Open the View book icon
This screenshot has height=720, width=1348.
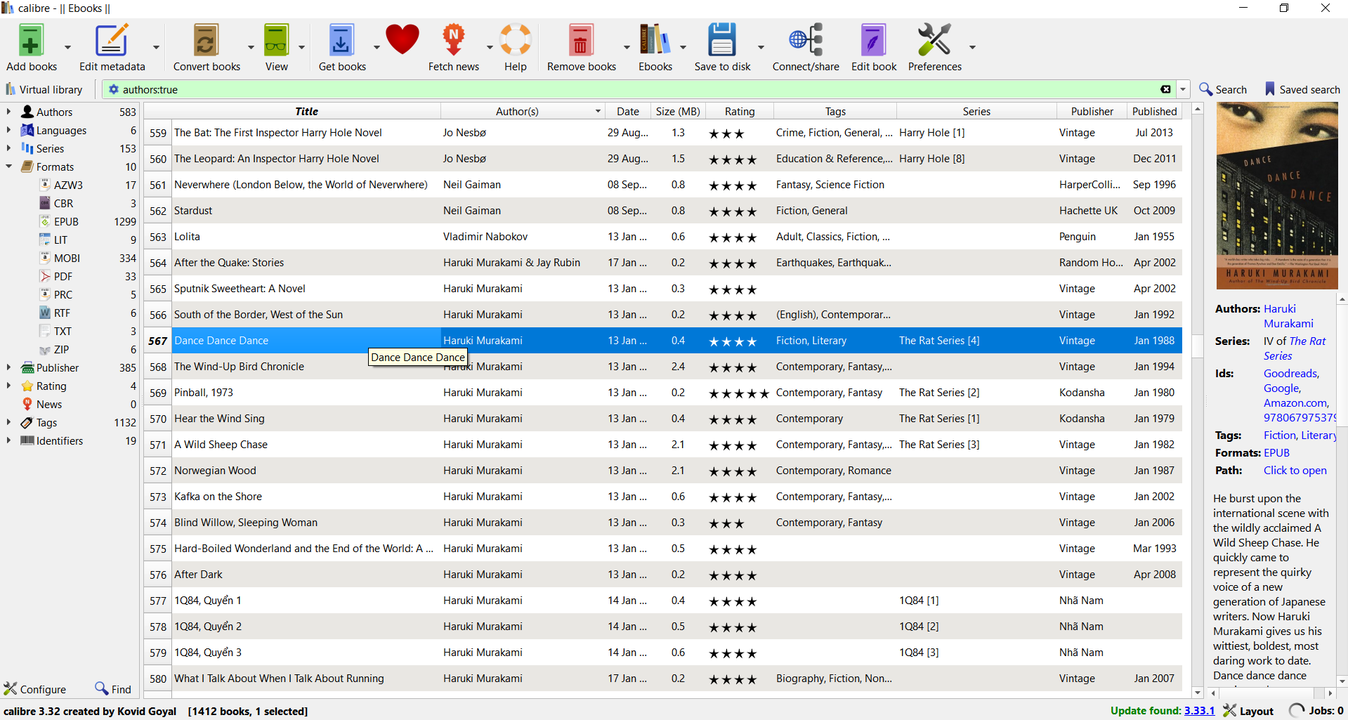pyautogui.click(x=276, y=41)
